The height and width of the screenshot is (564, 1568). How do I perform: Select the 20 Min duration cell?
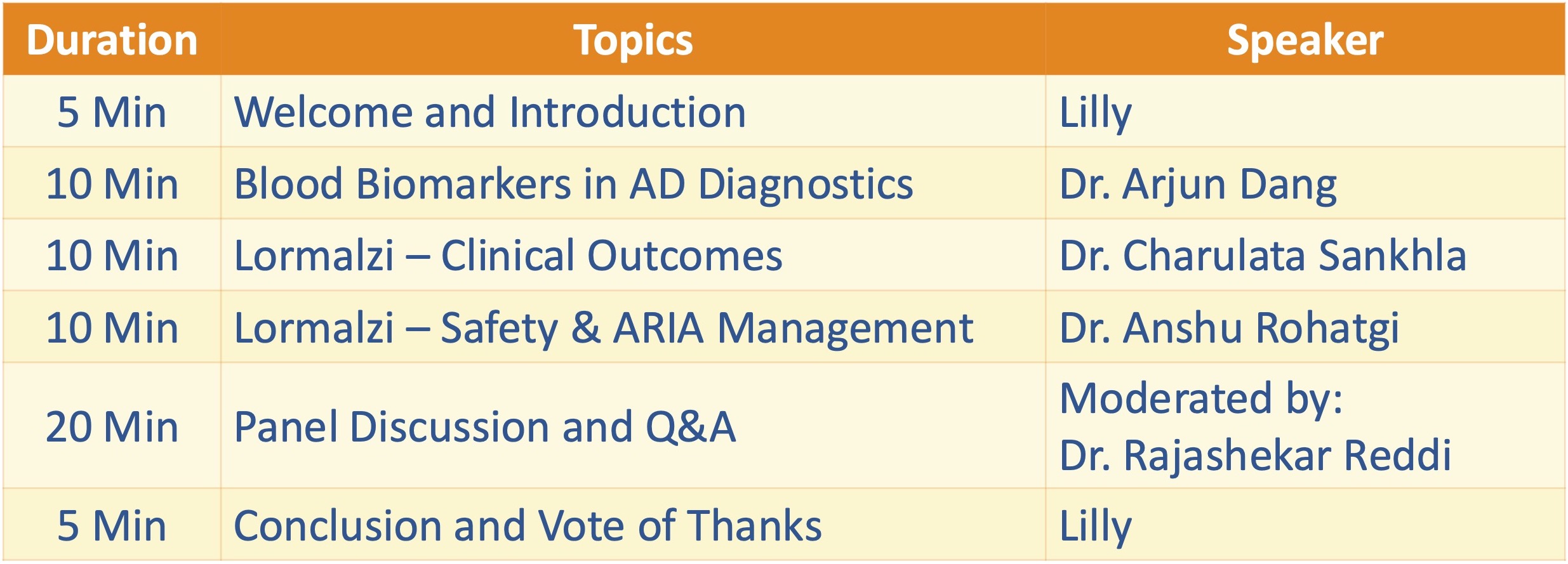pos(112,426)
